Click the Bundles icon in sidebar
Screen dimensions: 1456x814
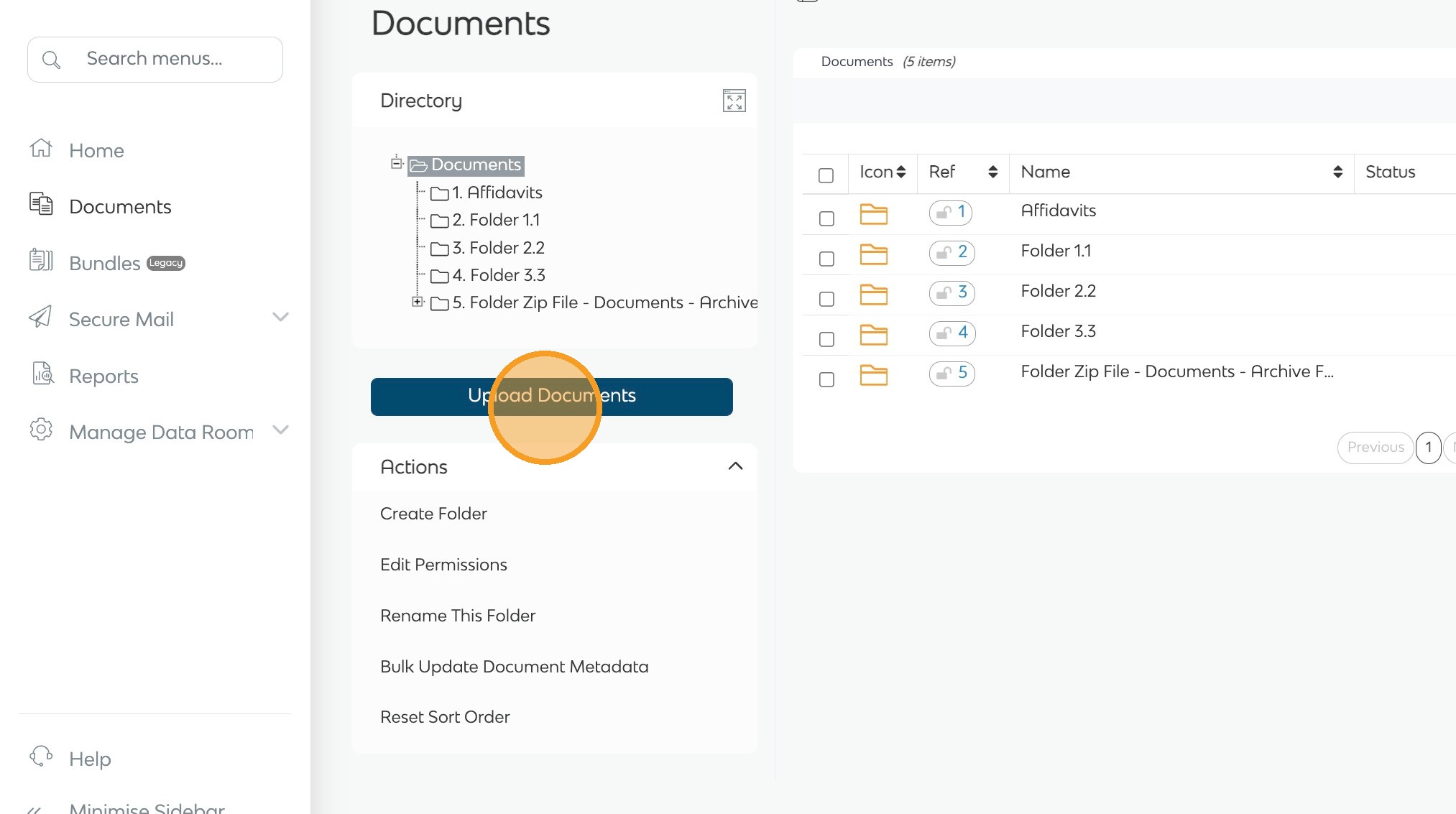(41, 262)
